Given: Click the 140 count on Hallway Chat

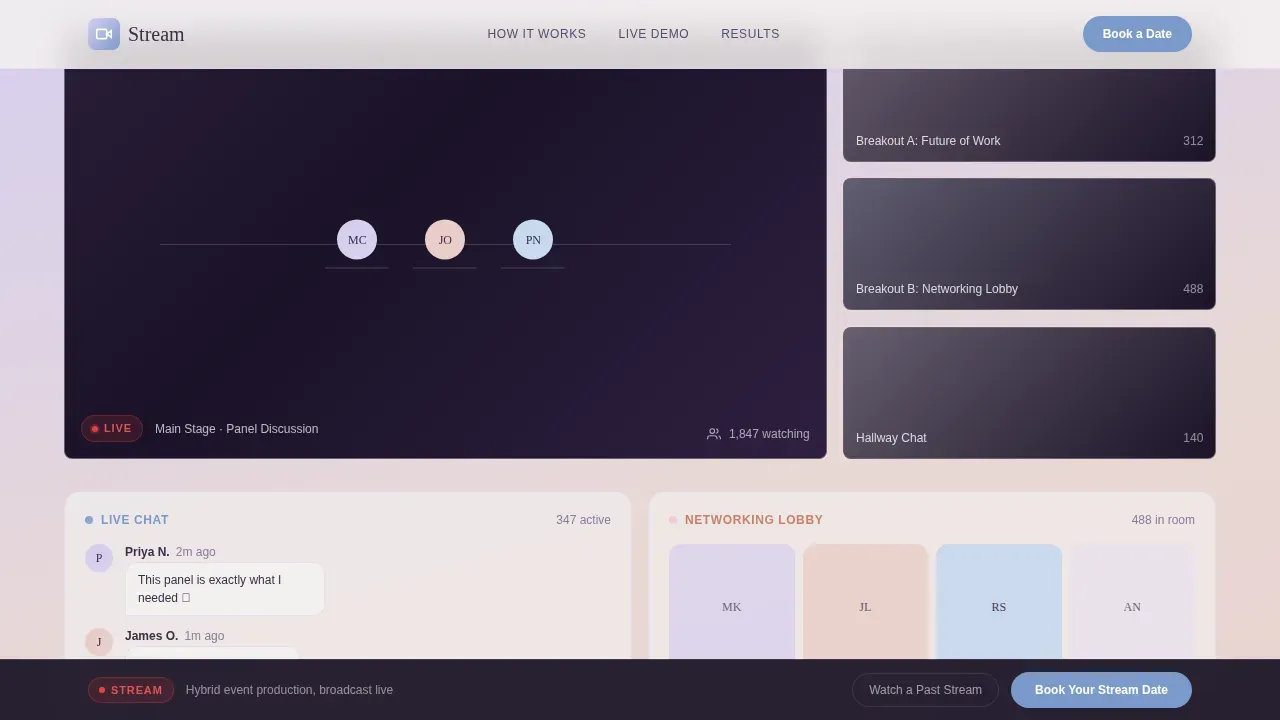Looking at the screenshot, I should point(1193,438).
